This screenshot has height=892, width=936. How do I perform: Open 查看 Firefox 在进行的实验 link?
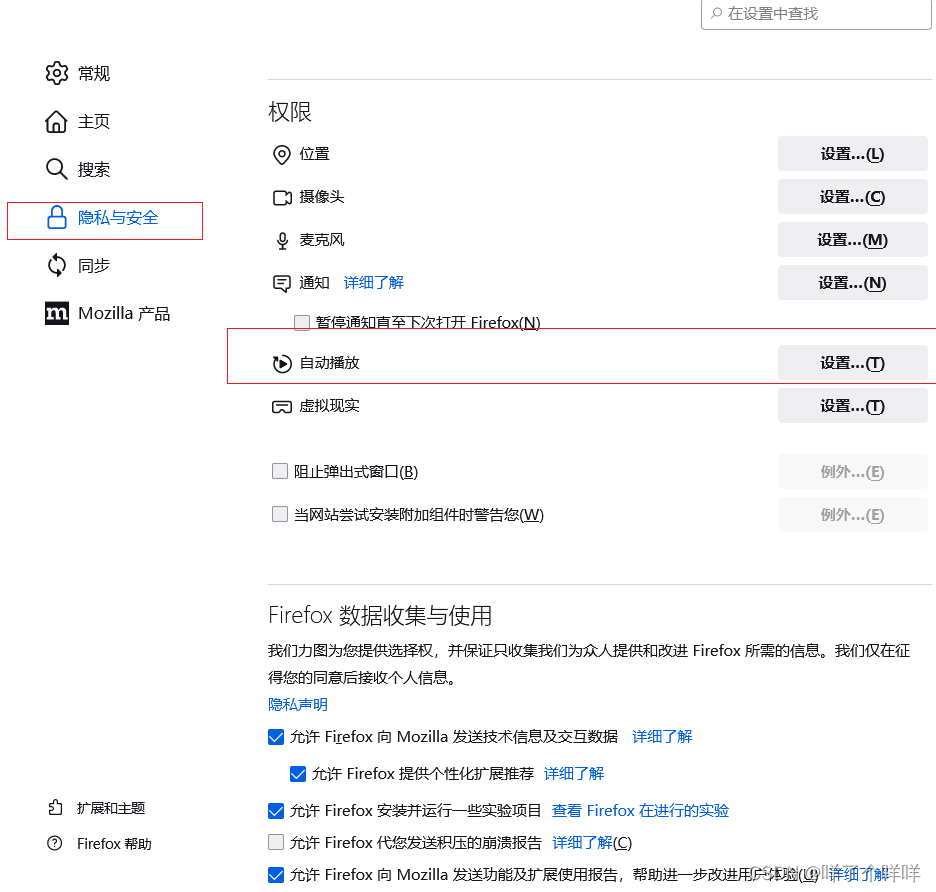(x=641, y=811)
